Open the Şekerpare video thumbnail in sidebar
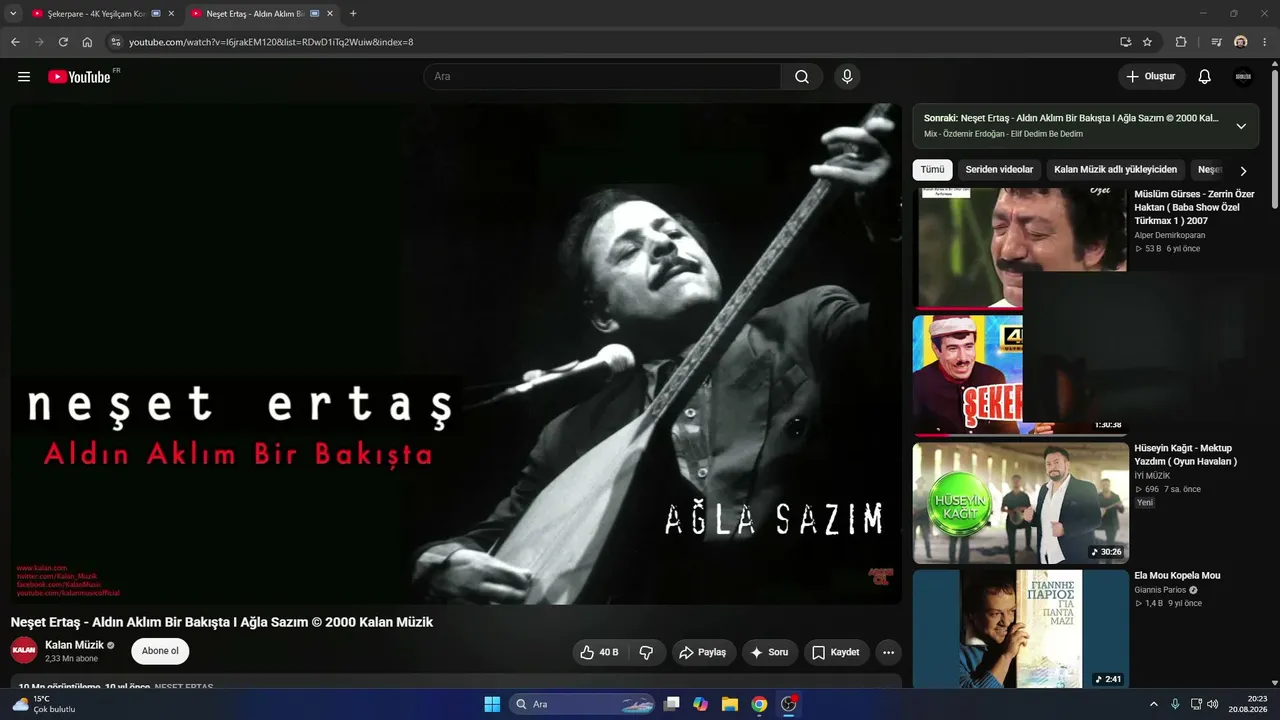This screenshot has height=720, width=1280. [x=968, y=375]
